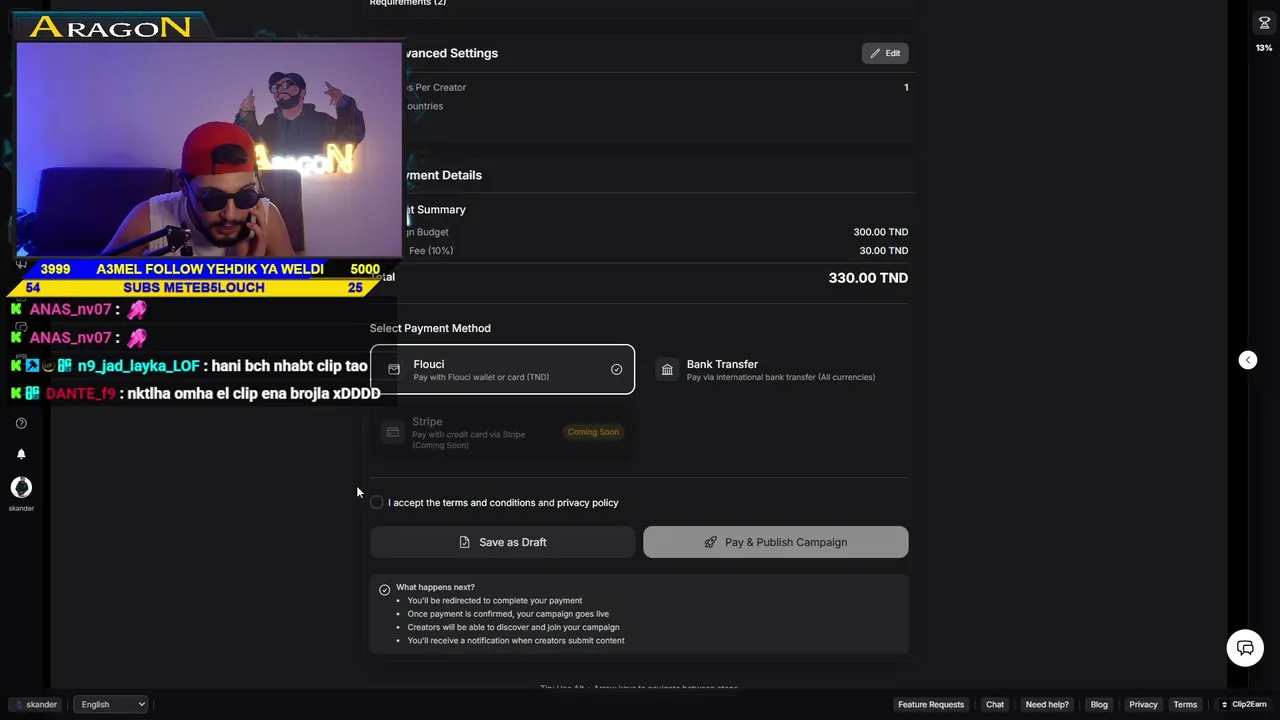Open the Chat footer link
The width and height of the screenshot is (1280, 720).
995,704
